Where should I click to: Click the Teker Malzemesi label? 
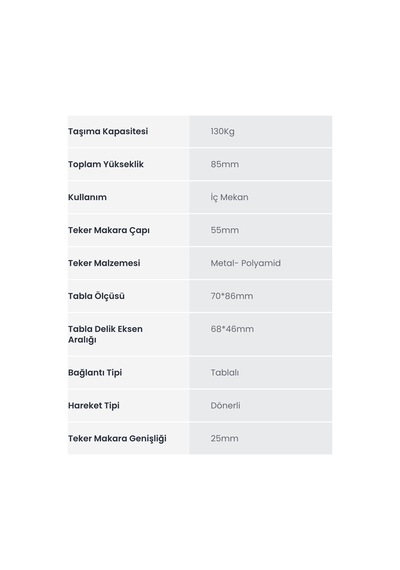click(104, 263)
